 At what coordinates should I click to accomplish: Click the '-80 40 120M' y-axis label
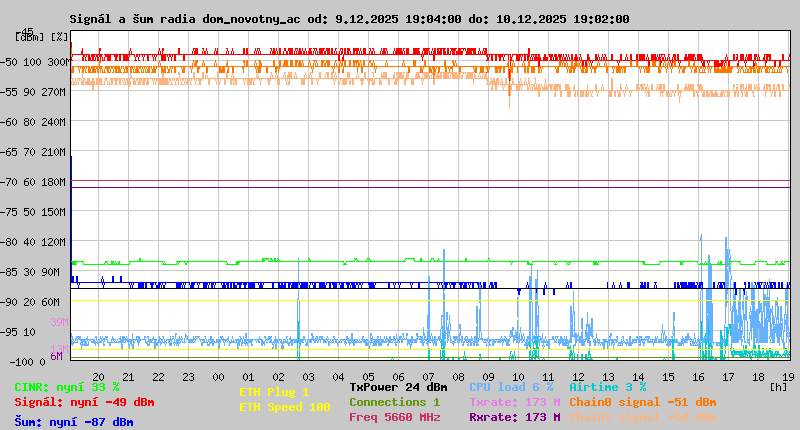tap(34, 242)
